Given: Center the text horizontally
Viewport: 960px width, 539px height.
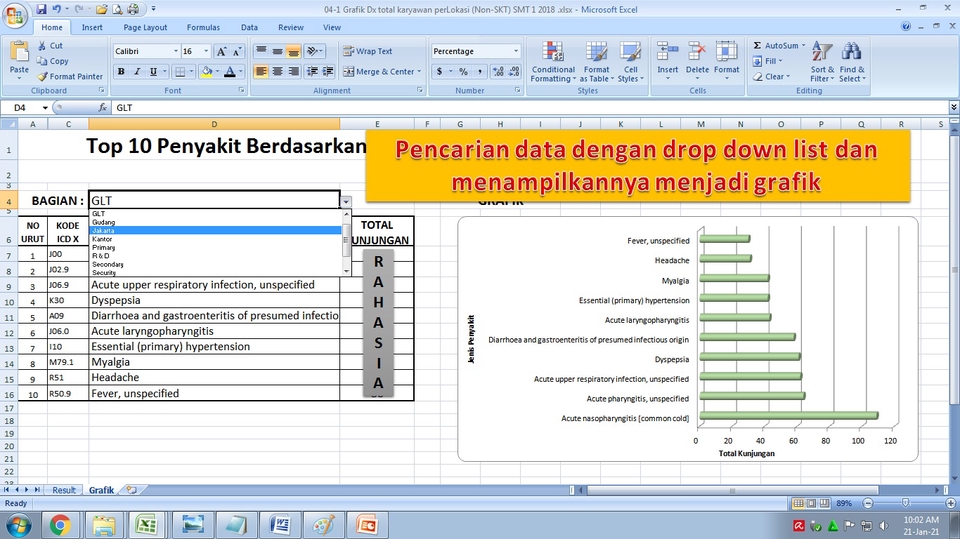Looking at the screenshot, I should 277,72.
